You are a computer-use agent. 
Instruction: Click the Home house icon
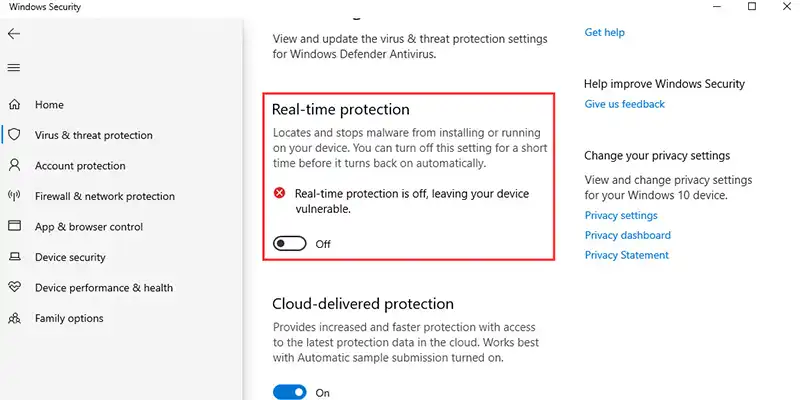click(15, 104)
